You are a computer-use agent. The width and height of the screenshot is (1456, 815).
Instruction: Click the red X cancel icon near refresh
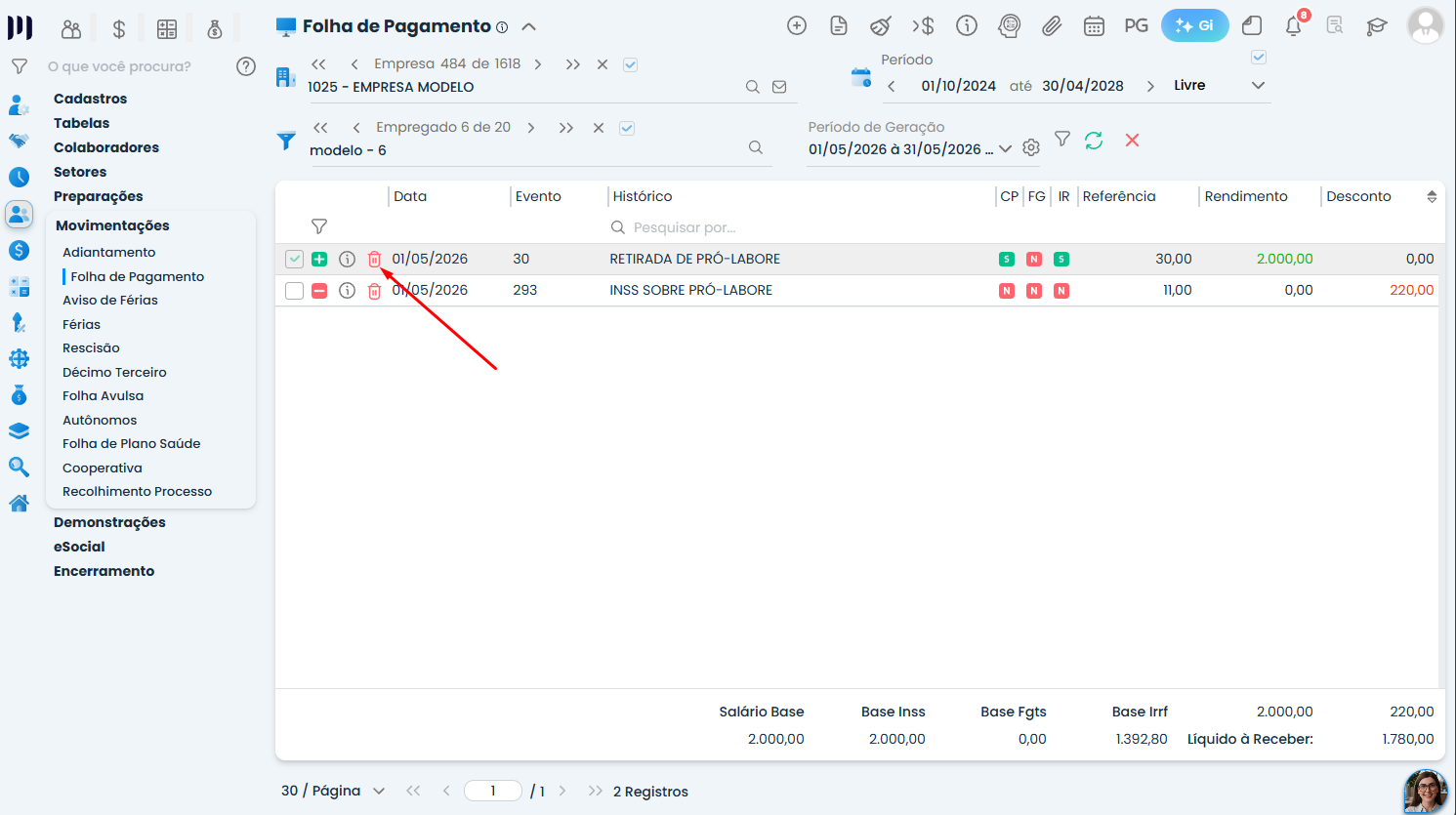pos(1132,141)
